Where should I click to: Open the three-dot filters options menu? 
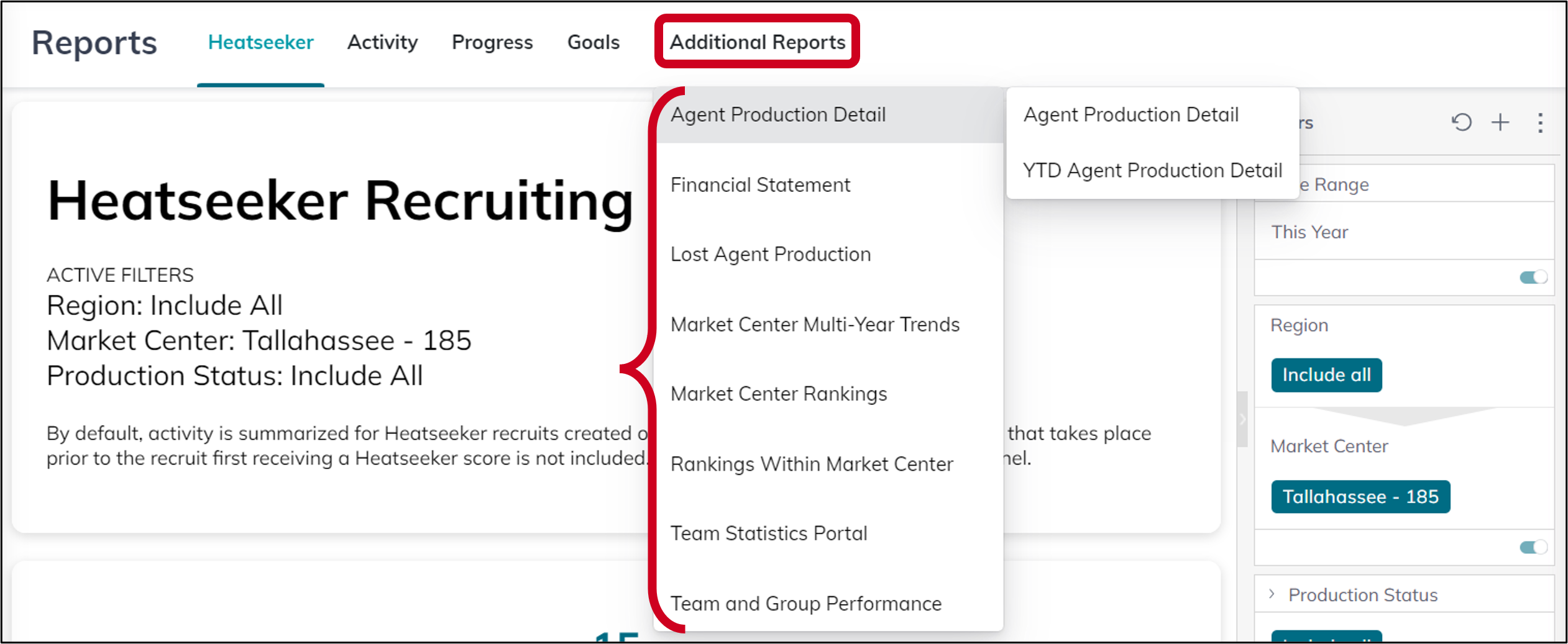point(1540,124)
